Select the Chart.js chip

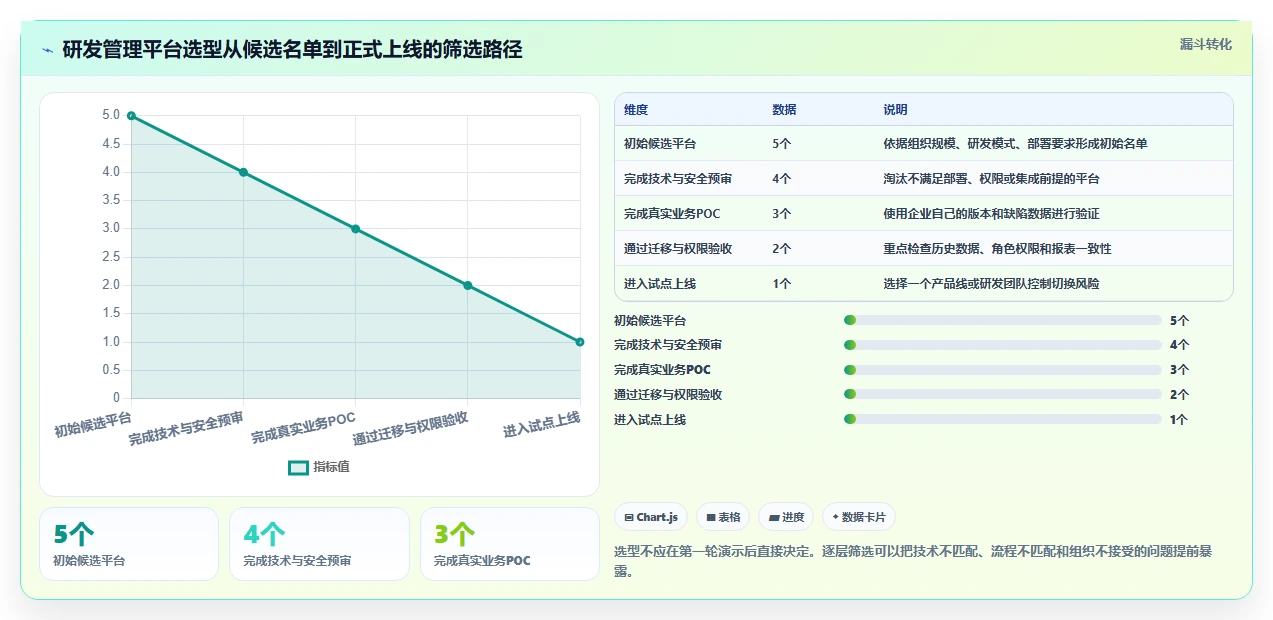(x=651, y=517)
